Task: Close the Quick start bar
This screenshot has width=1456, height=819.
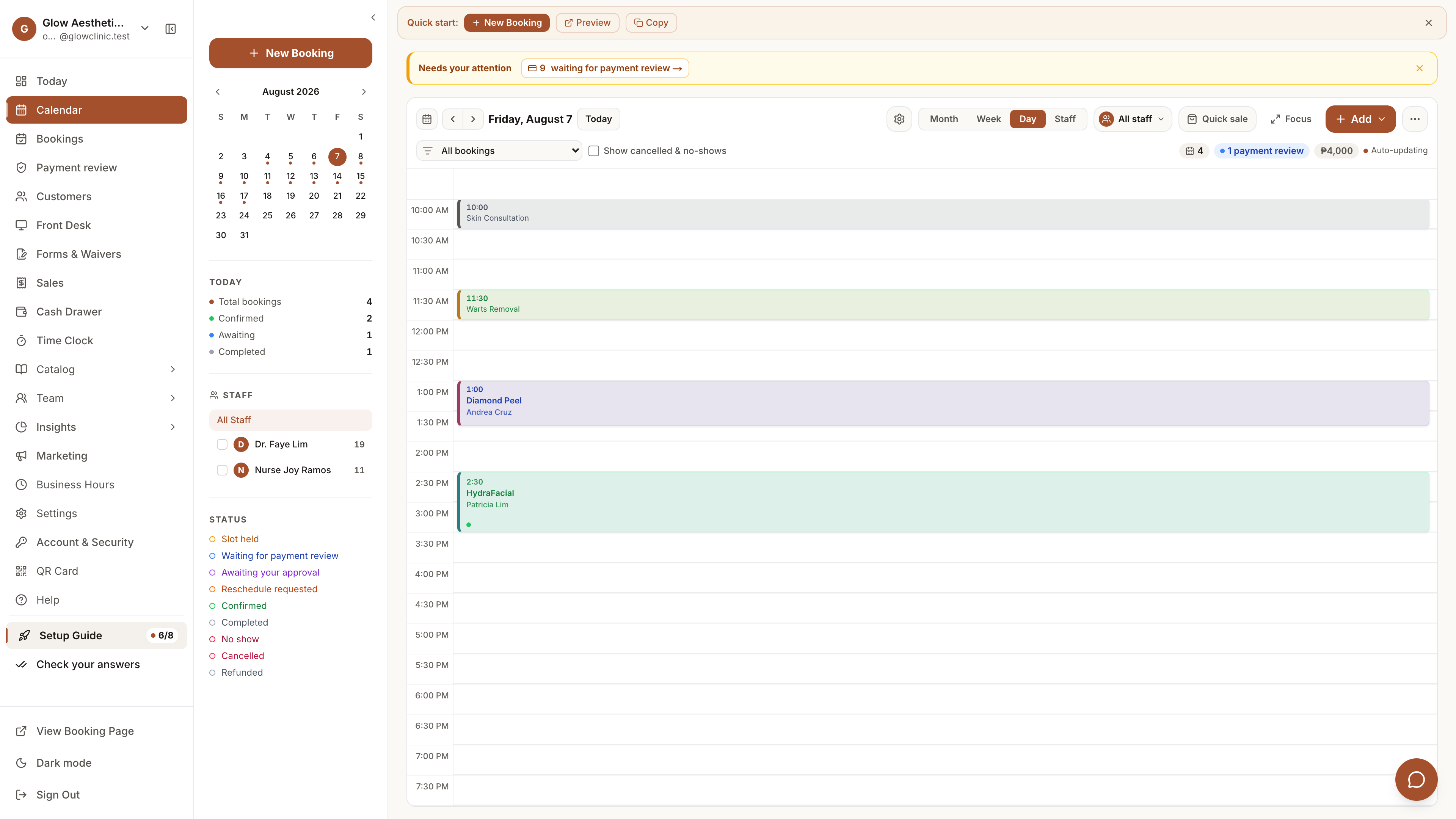Action: click(1428, 23)
